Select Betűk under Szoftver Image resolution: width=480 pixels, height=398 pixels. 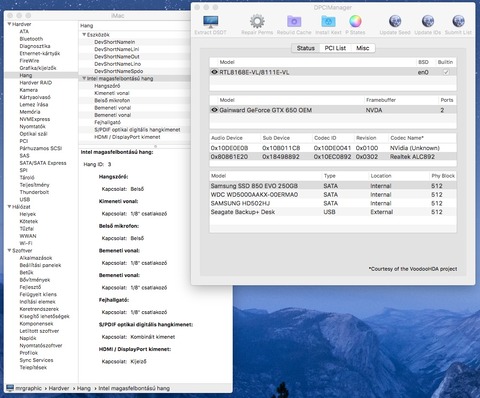26,272
